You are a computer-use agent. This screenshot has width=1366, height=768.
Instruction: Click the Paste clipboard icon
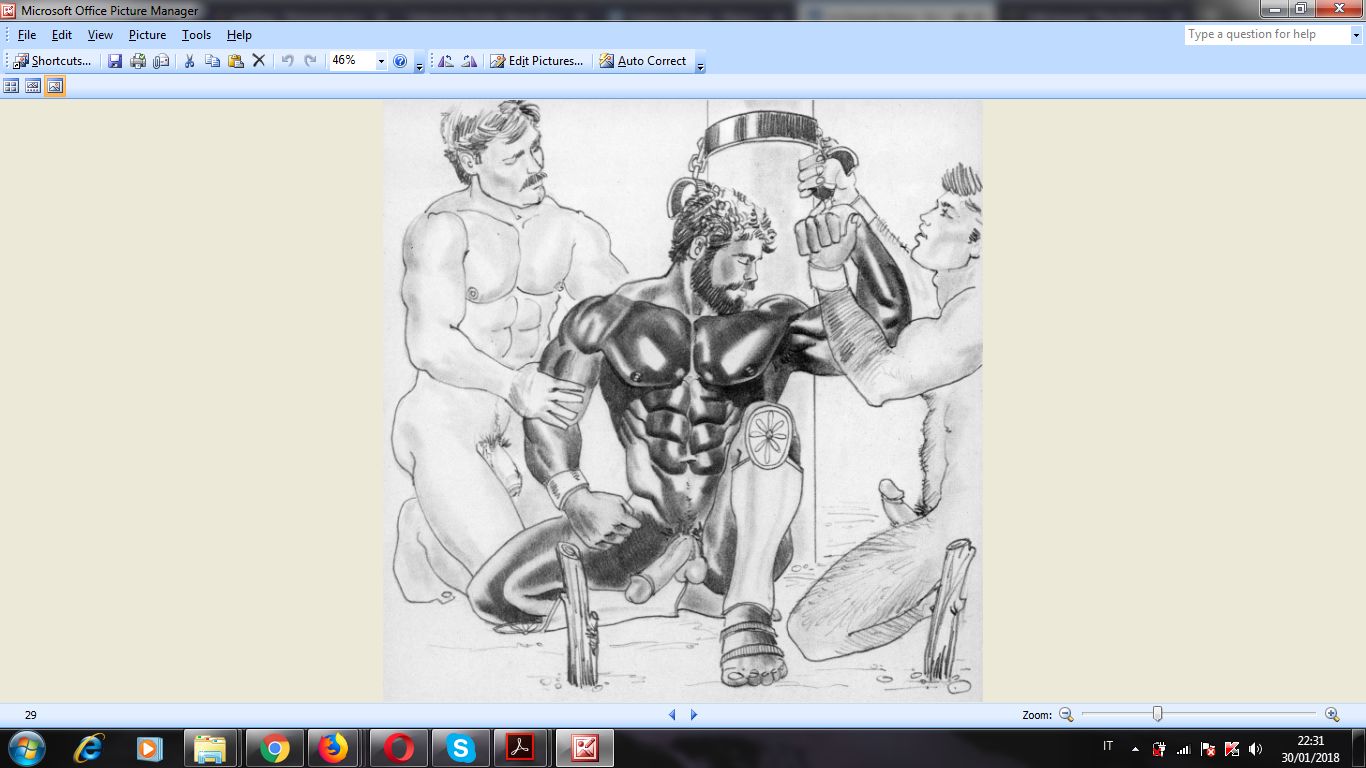coord(235,61)
